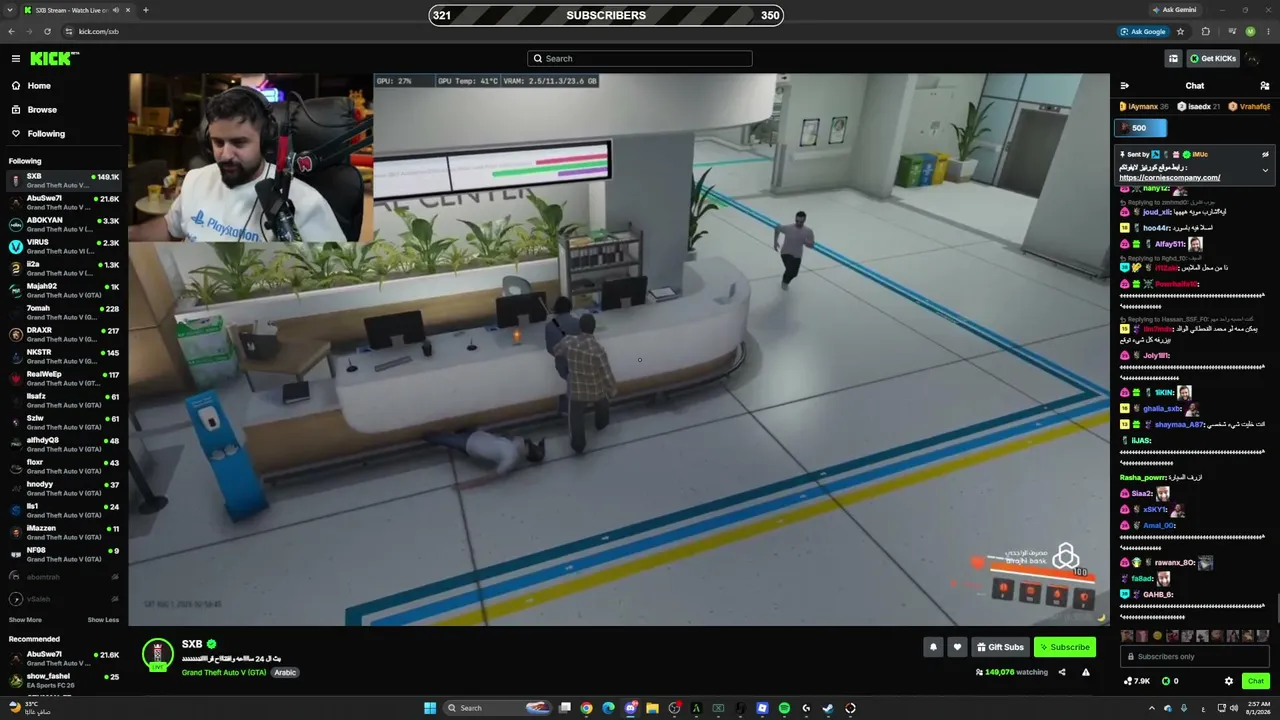Open AbuSwe7l channel under Following

pos(64,203)
